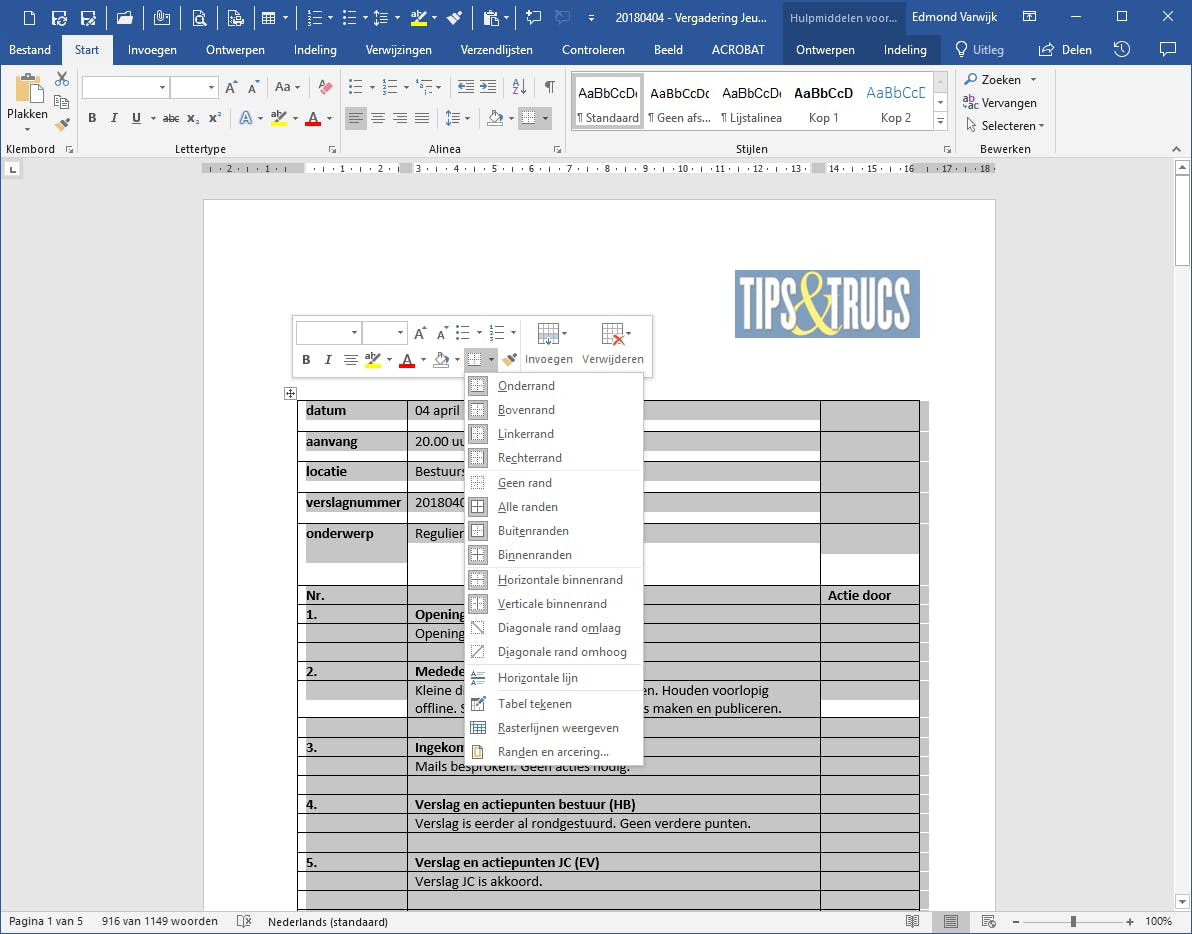Image resolution: width=1192 pixels, height=934 pixels.
Task: Click the superscript x² icon
Action: pyautogui.click(x=215, y=118)
